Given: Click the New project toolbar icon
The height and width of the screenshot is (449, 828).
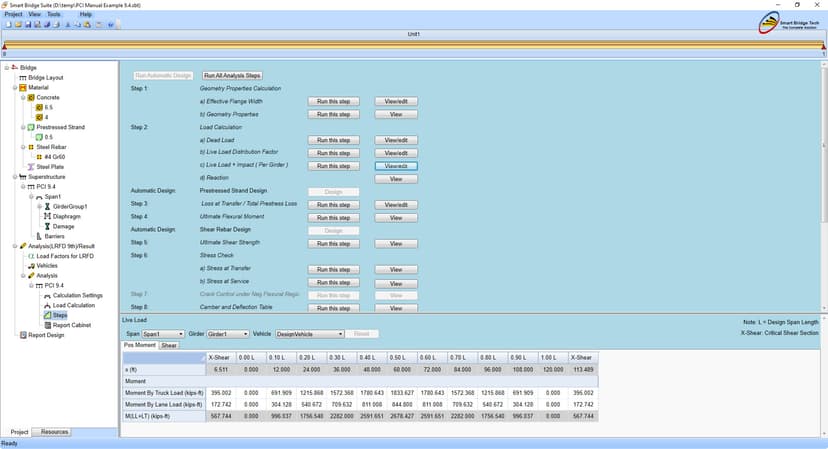Looking at the screenshot, I should click(x=8, y=24).
